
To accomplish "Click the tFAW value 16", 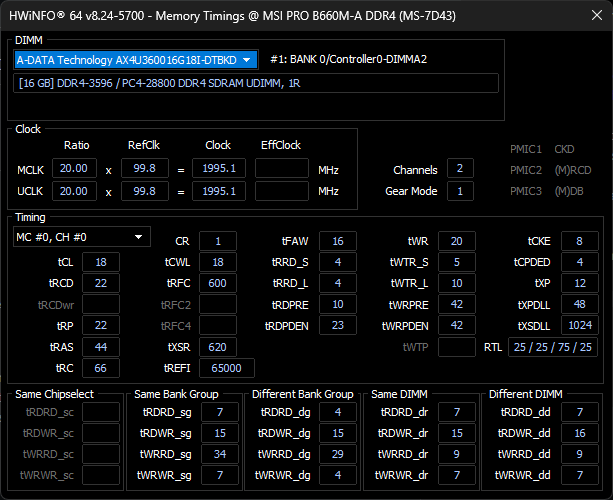I will point(338,241).
